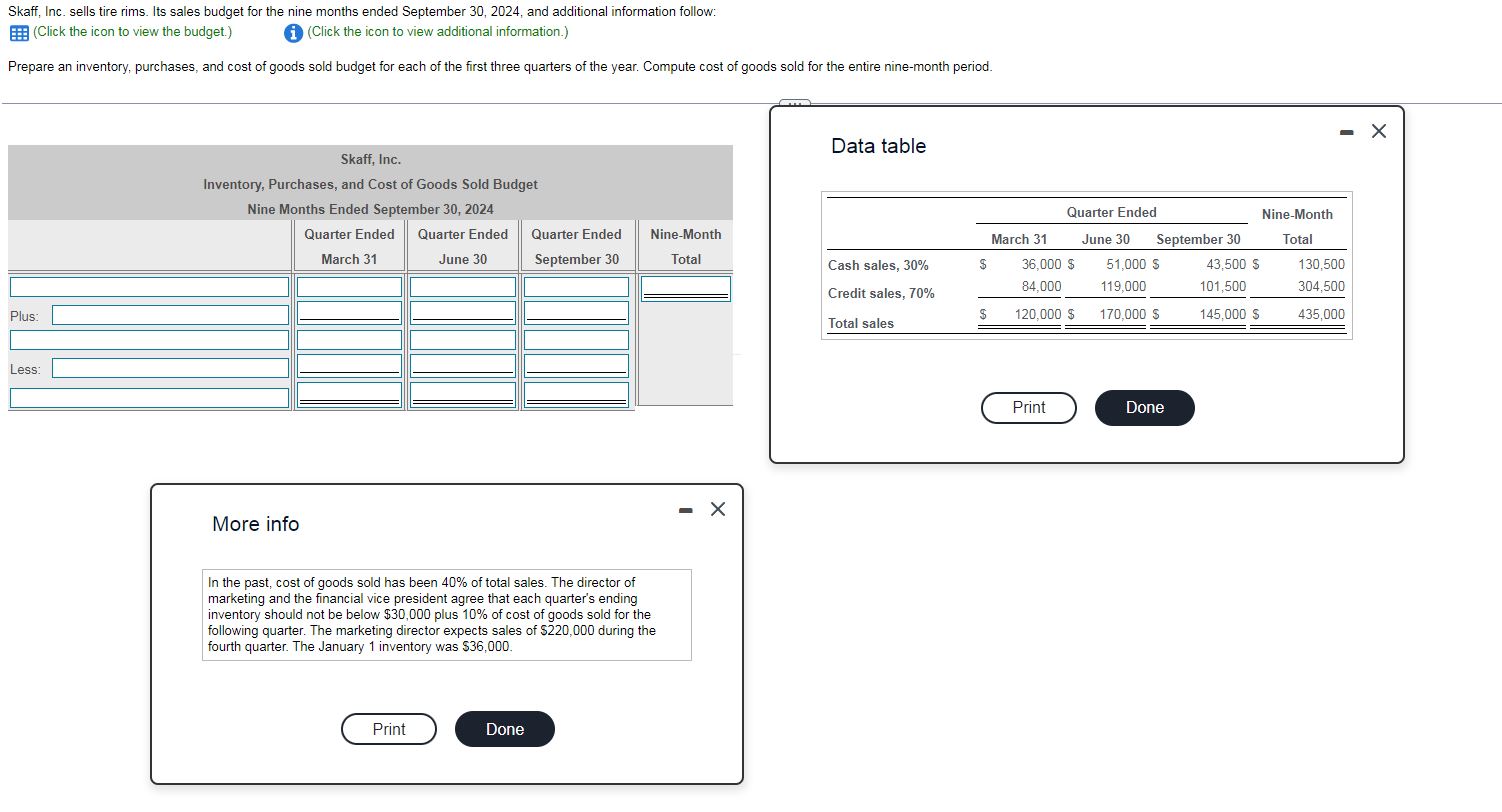Click the "Quarter Ended" header in the Data table
The width and height of the screenshot is (1502, 812).
click(1111, 213)
